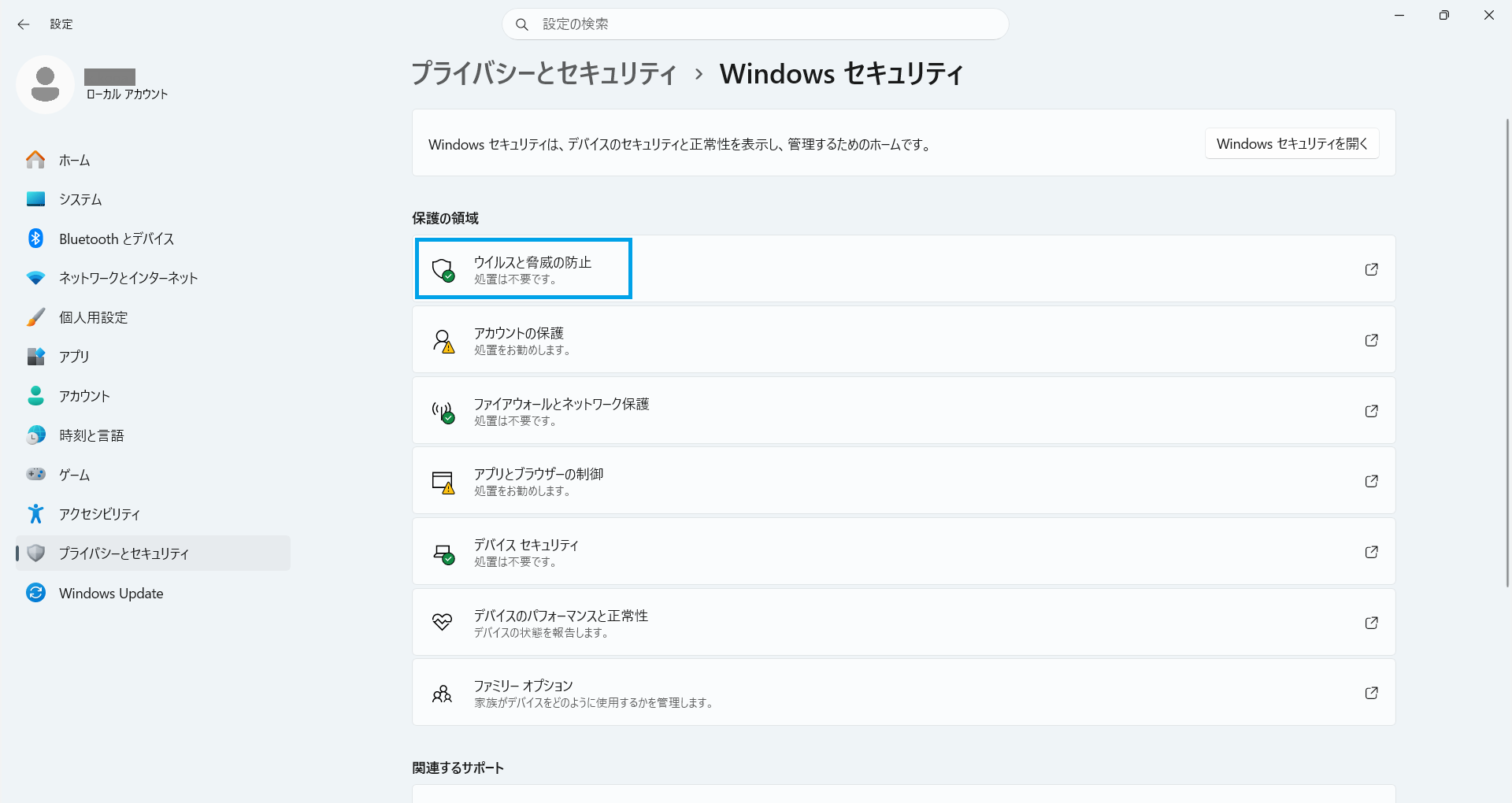Click the shield icon for ウイルスと脅威の防止

[x=443, y=269]
